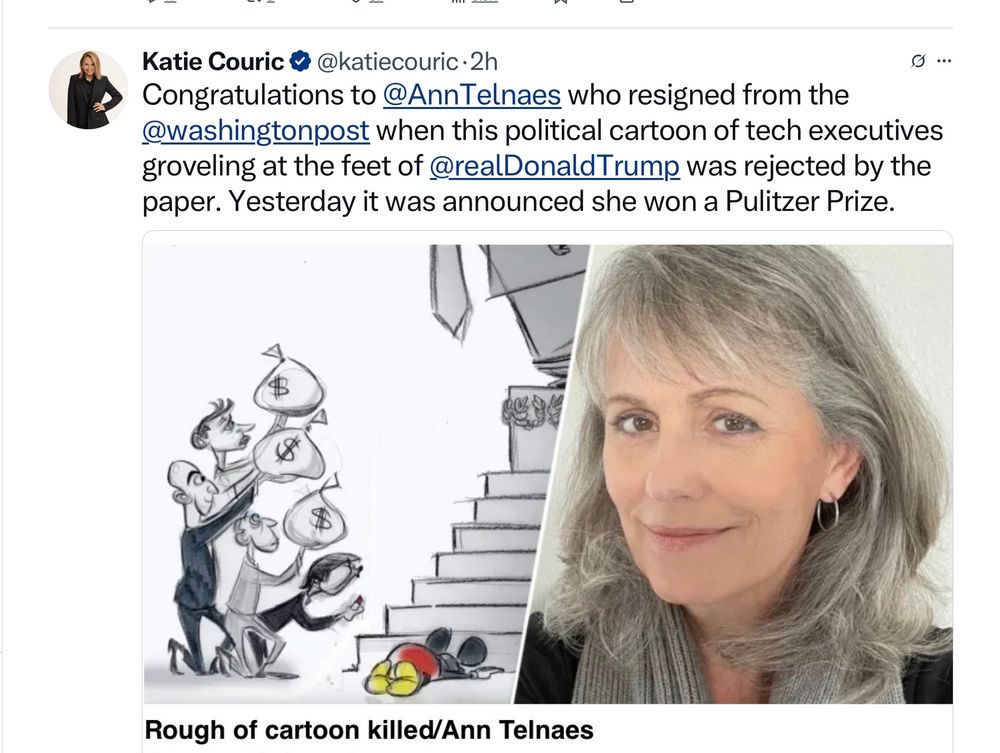Viewport: 1000px width, 753px height.
Task: Click the views count on the previous tweet
Action: click(x=474, y=1)
